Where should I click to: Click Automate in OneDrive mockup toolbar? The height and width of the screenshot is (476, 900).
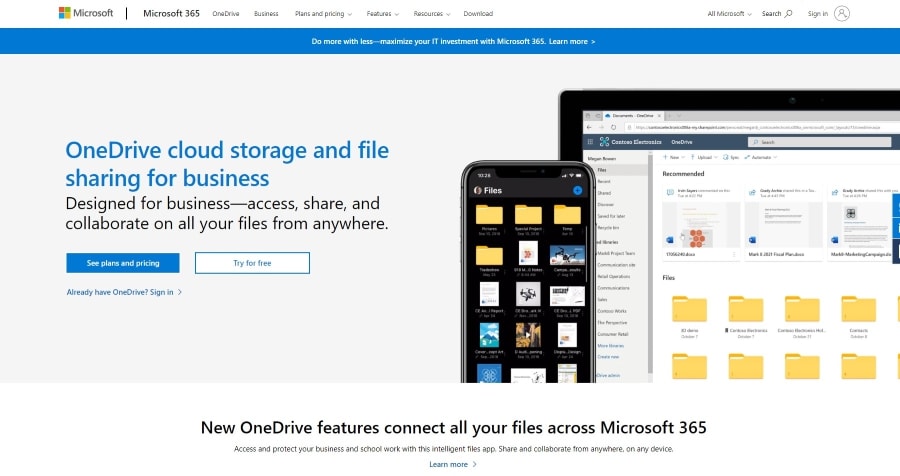pos(761,157)
